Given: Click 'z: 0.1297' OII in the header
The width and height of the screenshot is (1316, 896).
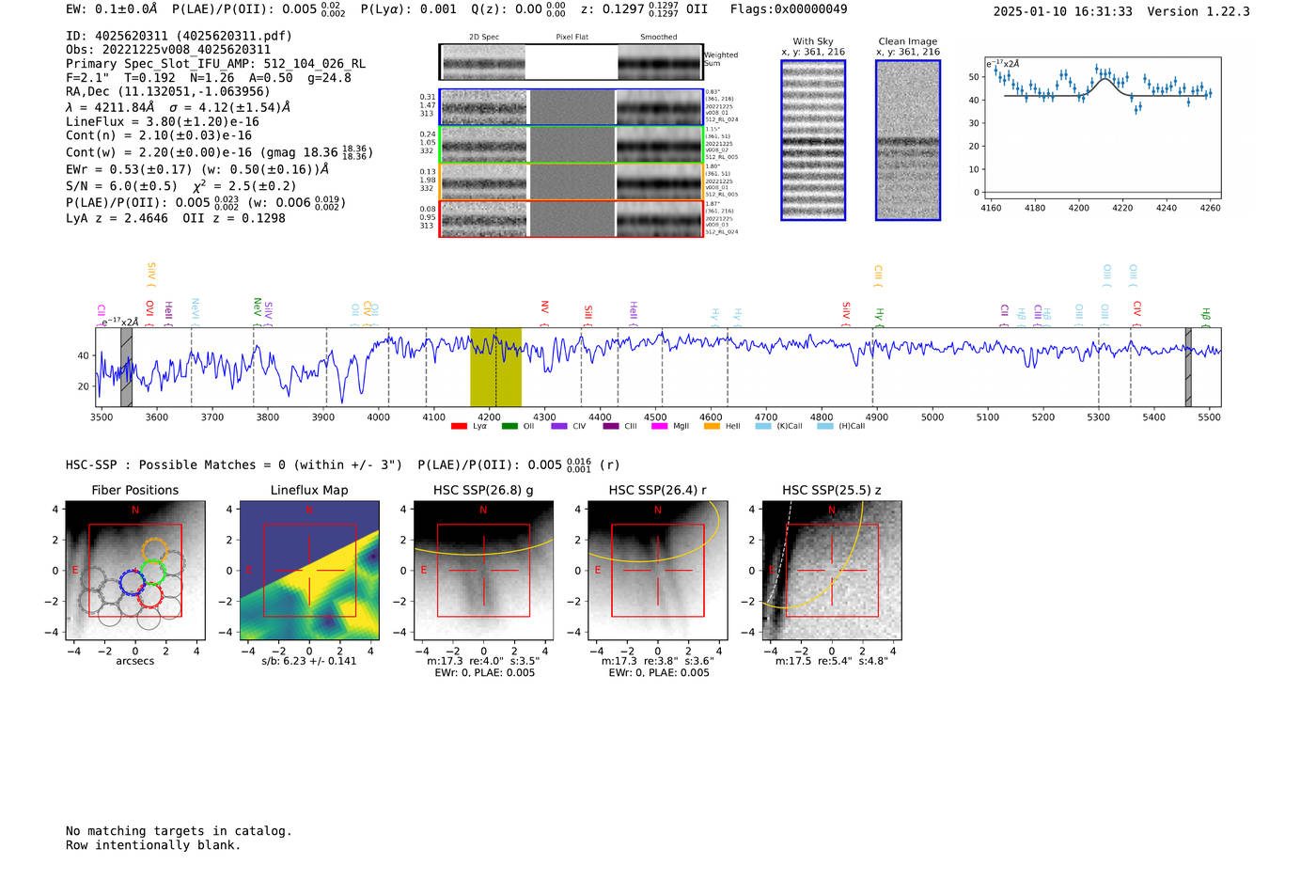Looking at the screenshot, I should tap(644, 9).
